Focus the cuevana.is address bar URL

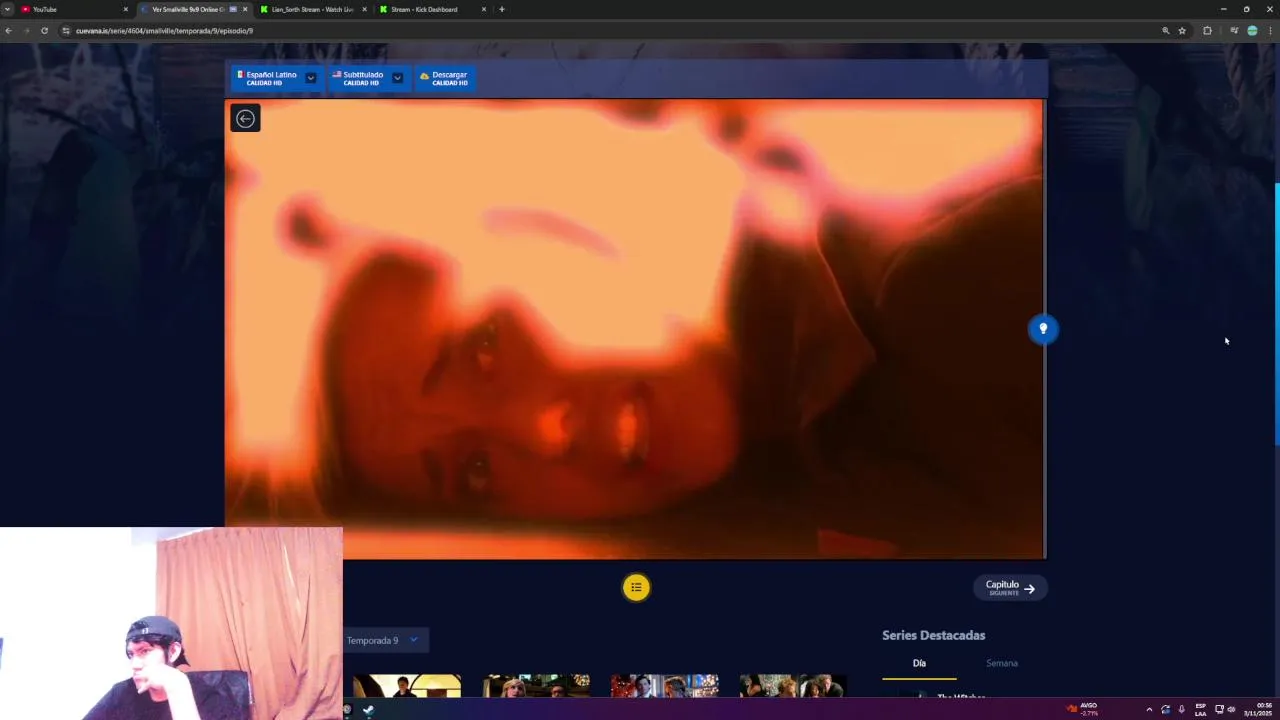tap(164, 31)
